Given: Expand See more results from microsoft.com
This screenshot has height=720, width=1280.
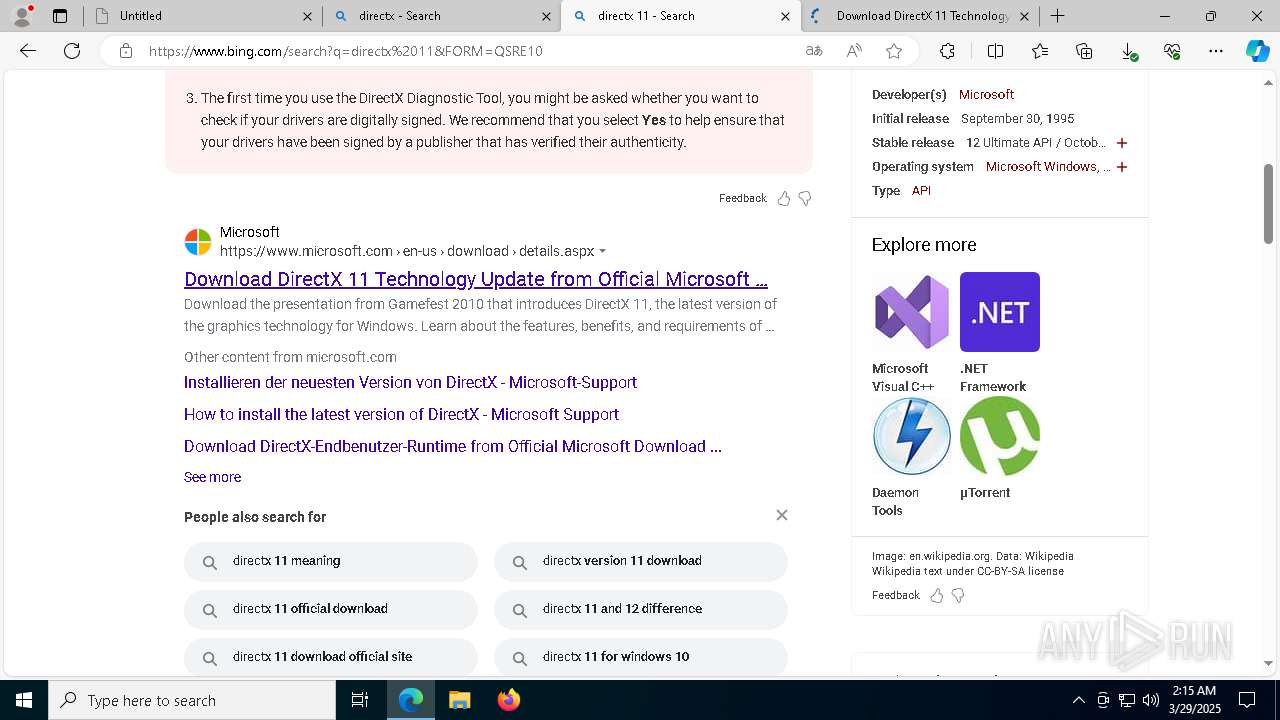Looking at the screenshot, I should tap(212, 477).
